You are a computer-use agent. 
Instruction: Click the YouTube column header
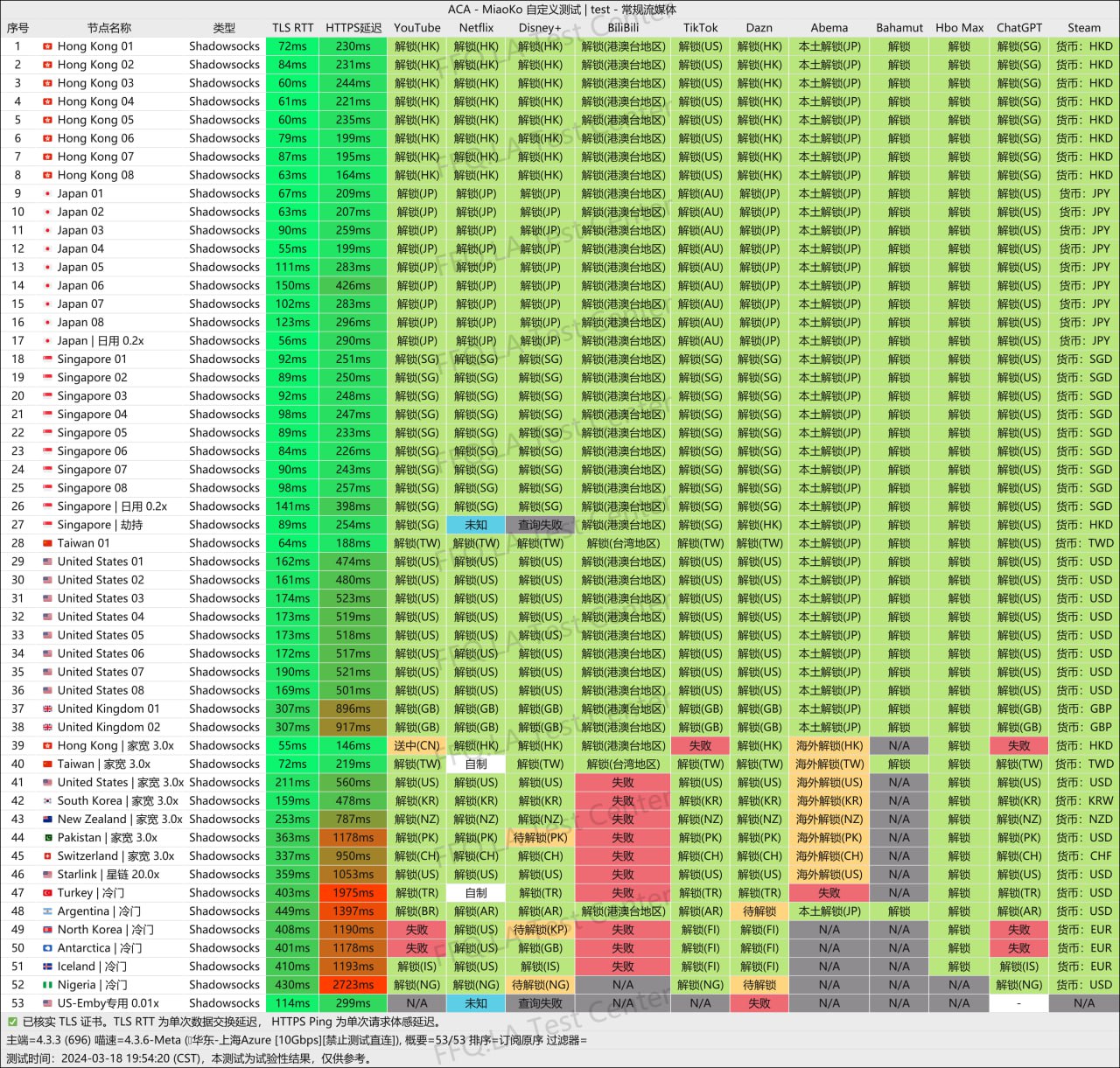pos(417,28)
